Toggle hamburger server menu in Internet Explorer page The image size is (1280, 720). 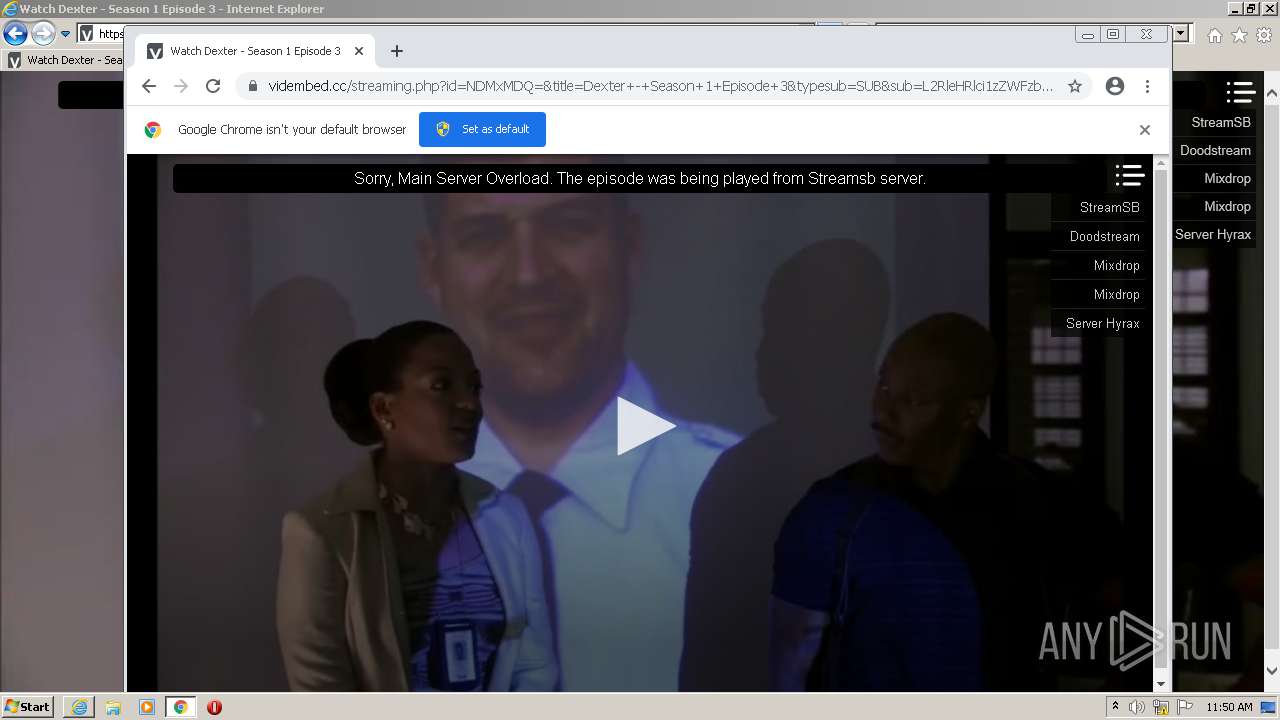(1241, 92)
